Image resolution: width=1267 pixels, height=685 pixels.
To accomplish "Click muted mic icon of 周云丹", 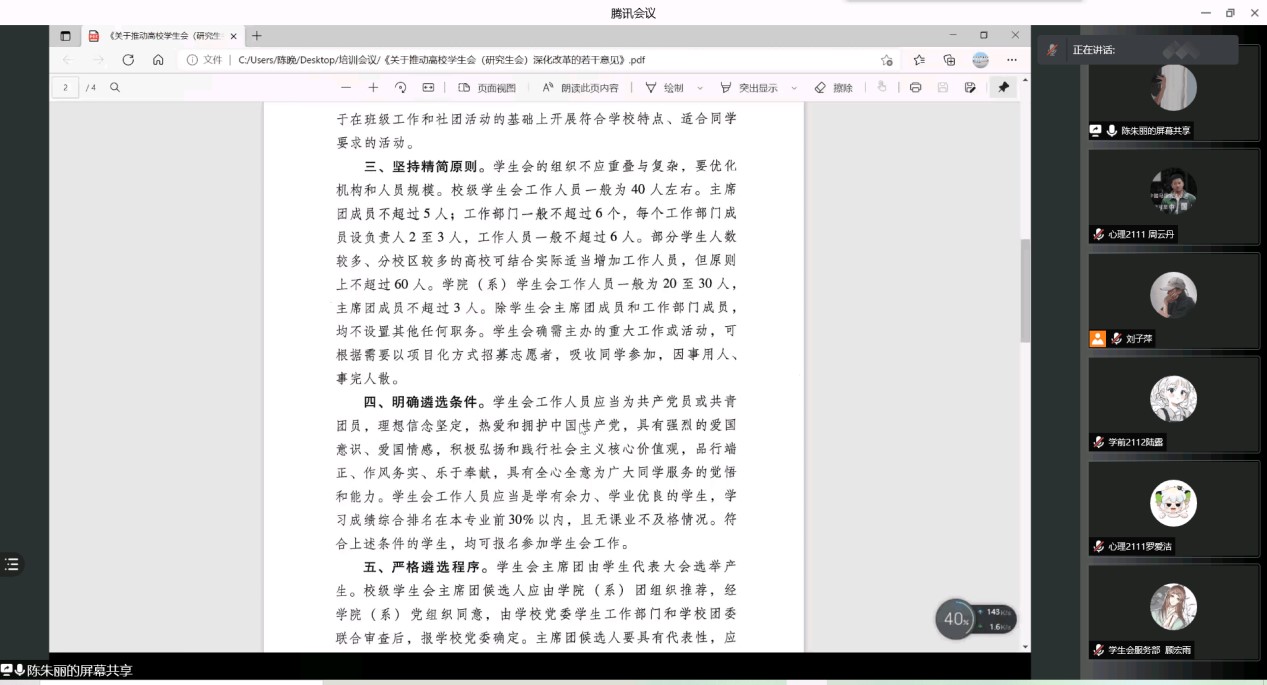I will [x=1099, y=234].
